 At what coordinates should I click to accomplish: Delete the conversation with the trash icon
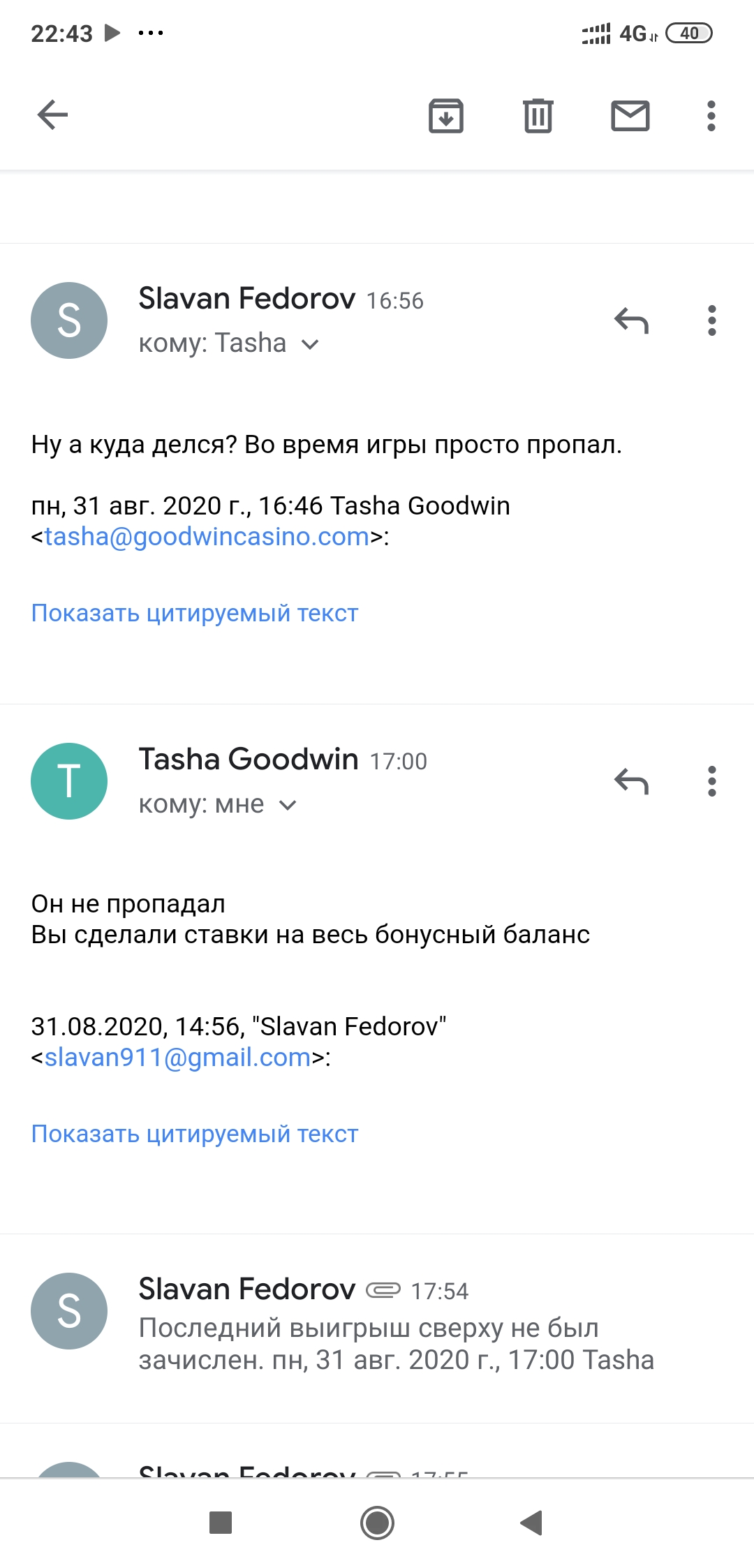538,116
